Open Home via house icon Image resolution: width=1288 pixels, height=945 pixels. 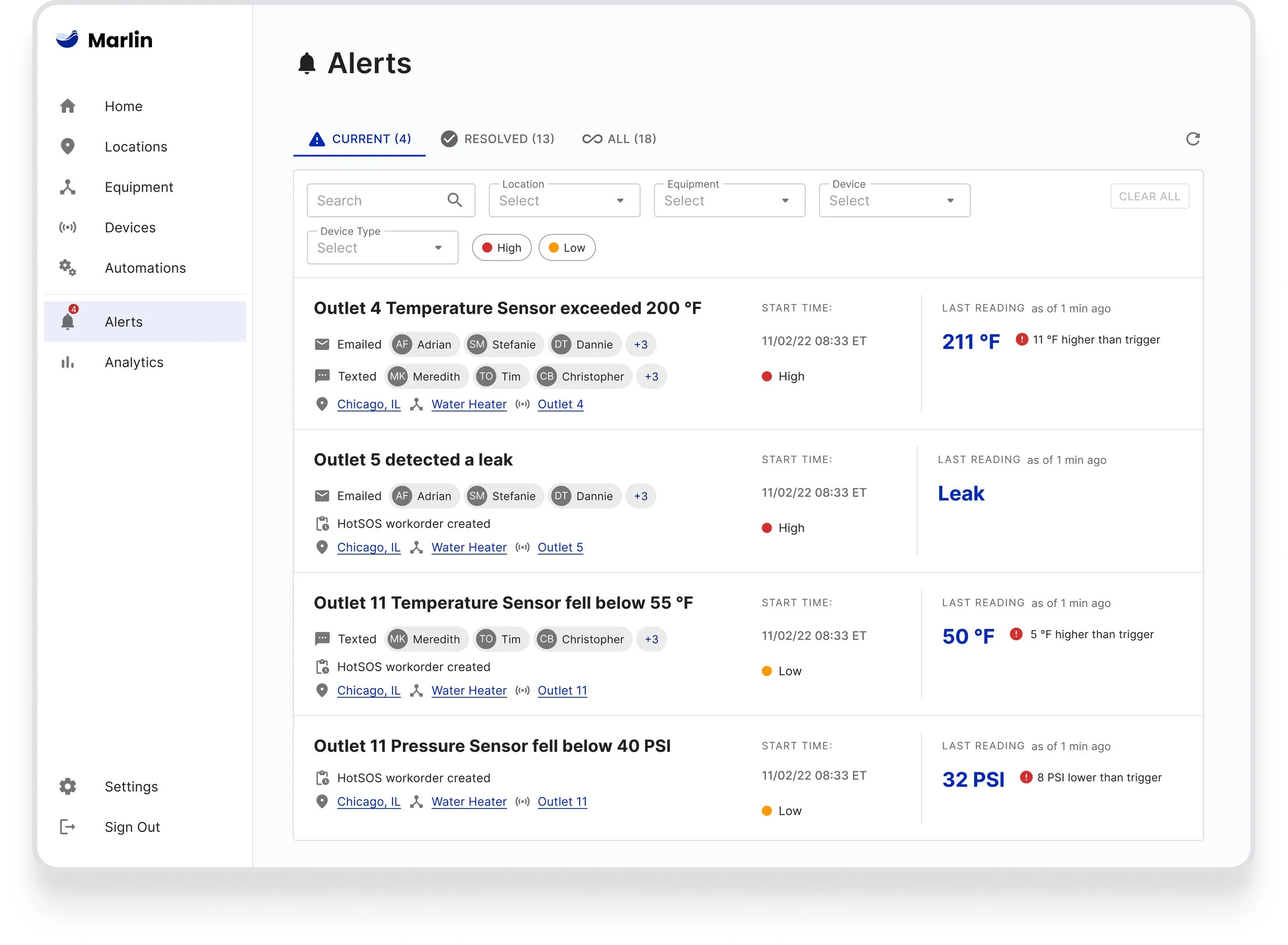pyautogui.click(x=67, y=107)
